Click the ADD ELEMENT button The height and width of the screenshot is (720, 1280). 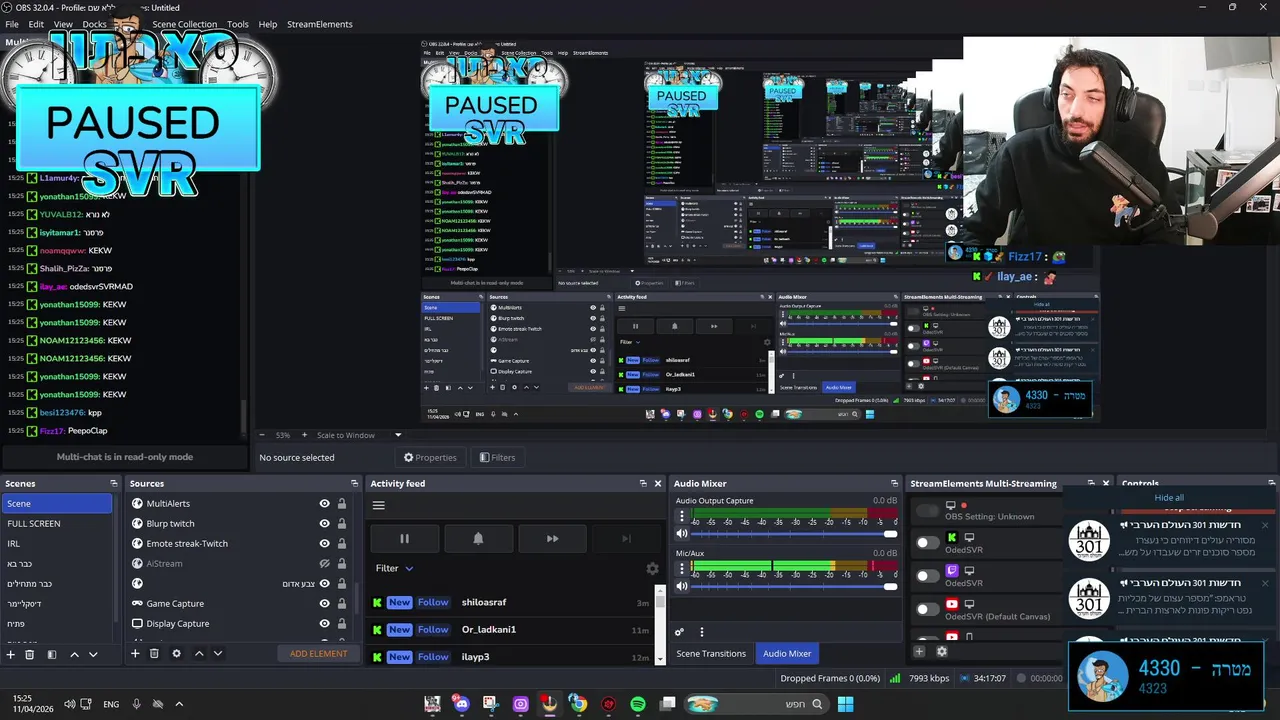tap(319, 654)
